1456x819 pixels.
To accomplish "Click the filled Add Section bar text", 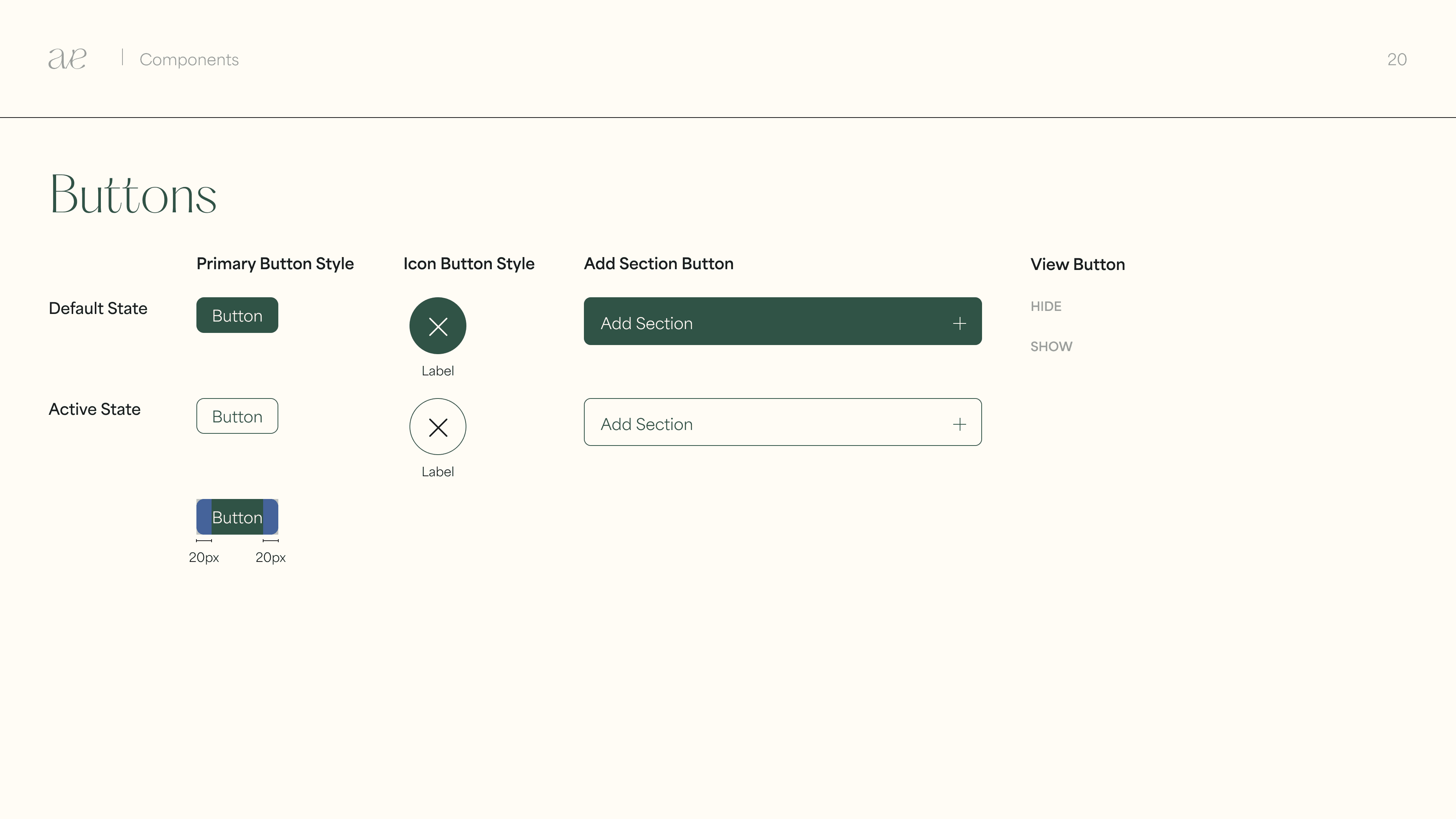I will [646, 323].
